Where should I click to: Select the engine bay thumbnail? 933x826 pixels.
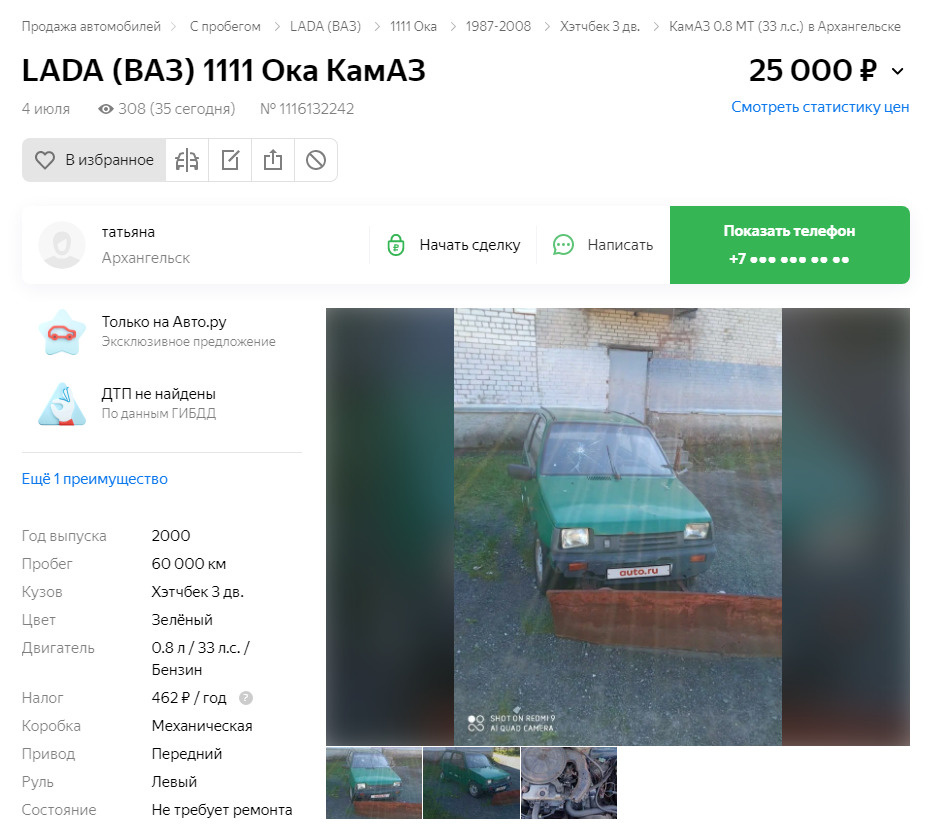coord(569,783)
